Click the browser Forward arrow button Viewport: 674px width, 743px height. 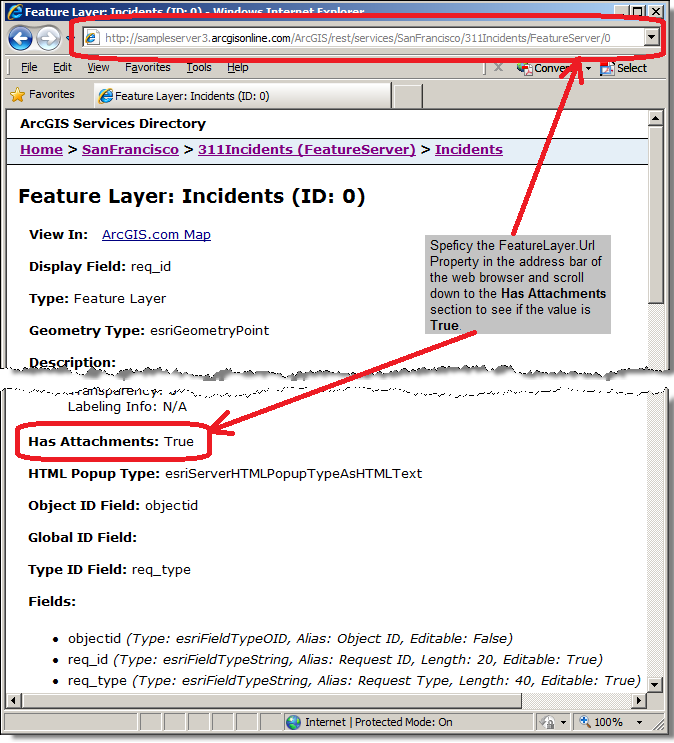tap(48, 38)
